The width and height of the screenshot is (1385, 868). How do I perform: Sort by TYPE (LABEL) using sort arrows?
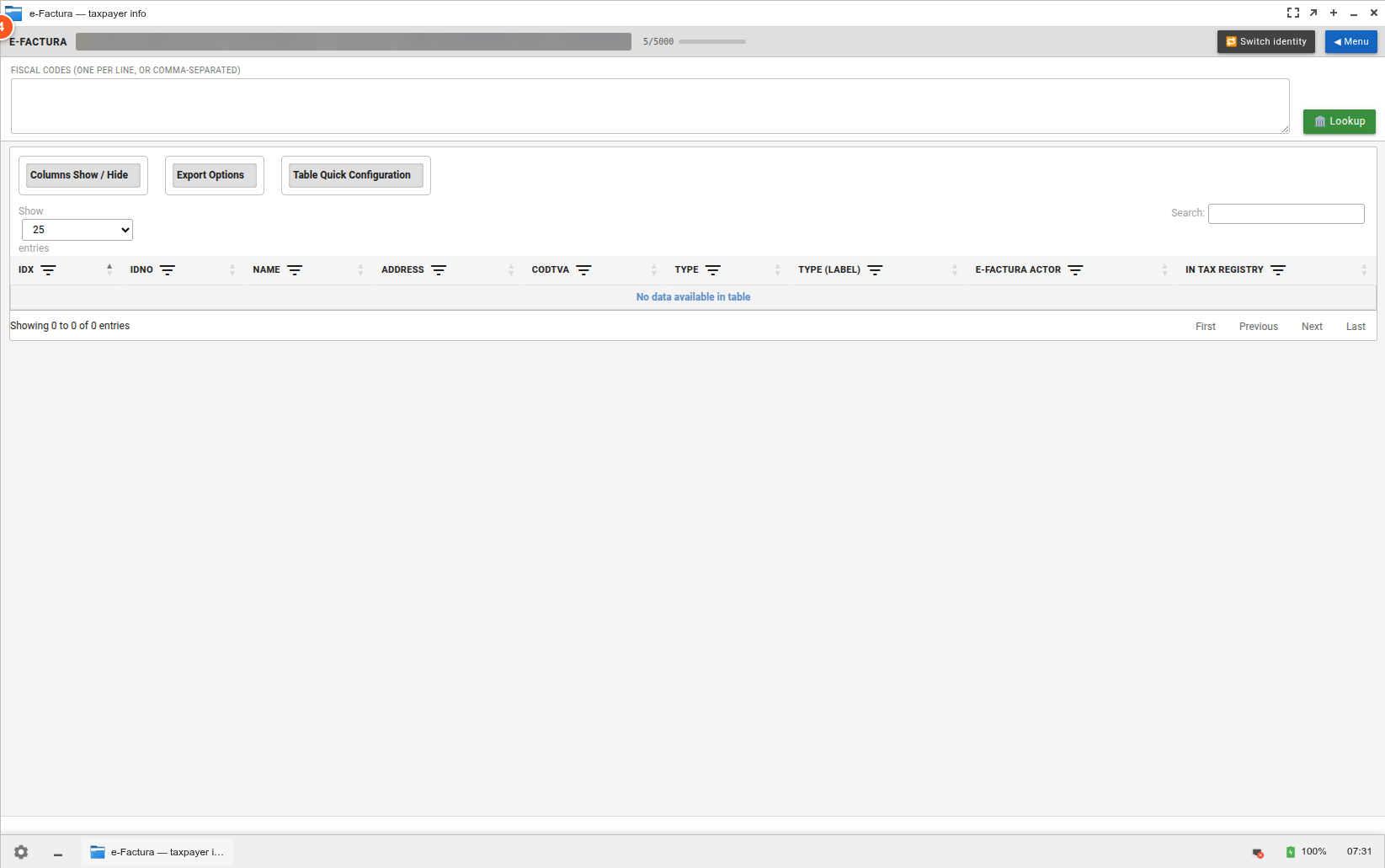955,269
